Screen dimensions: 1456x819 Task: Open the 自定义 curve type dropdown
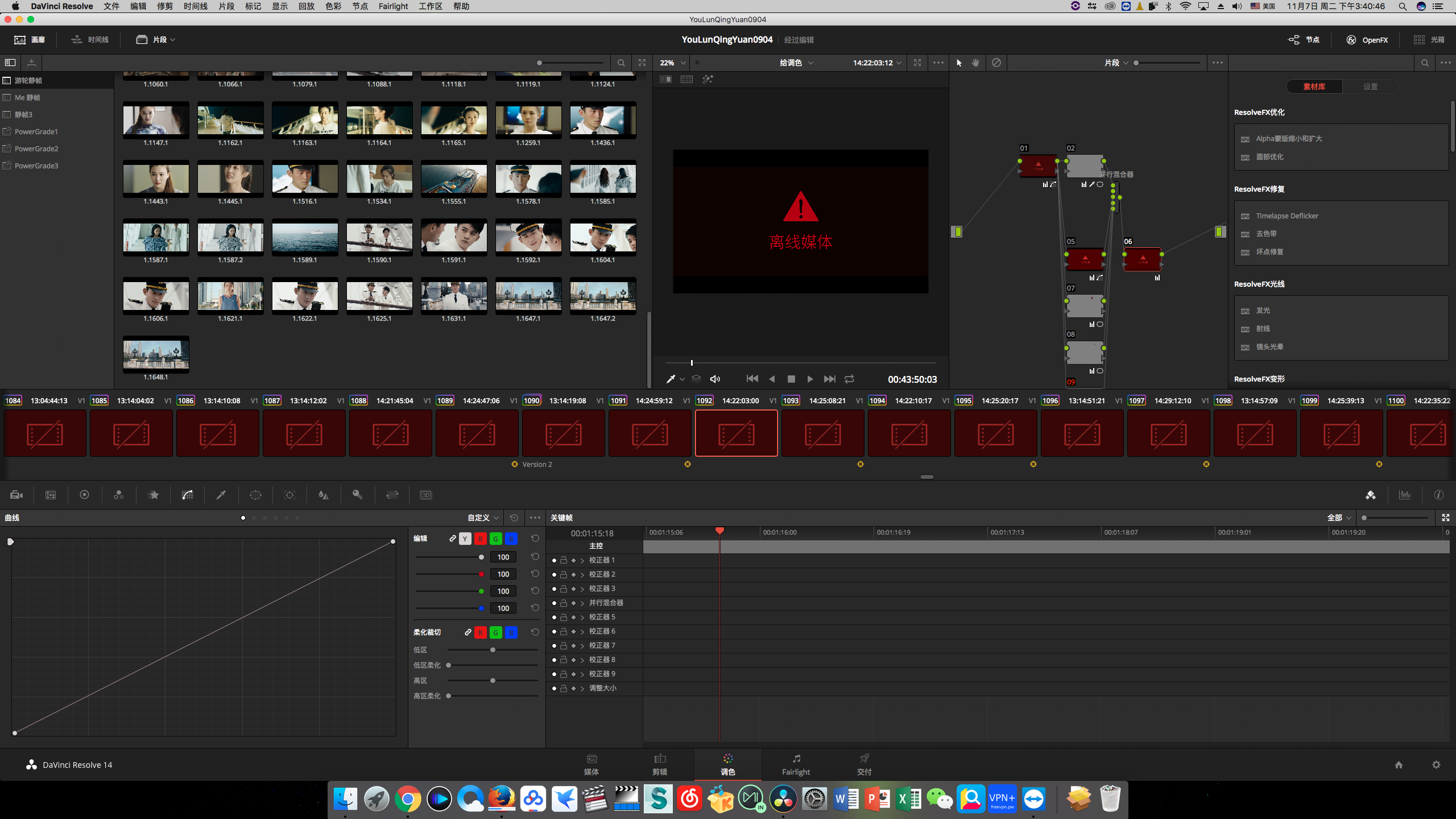[x=483, y=518]
